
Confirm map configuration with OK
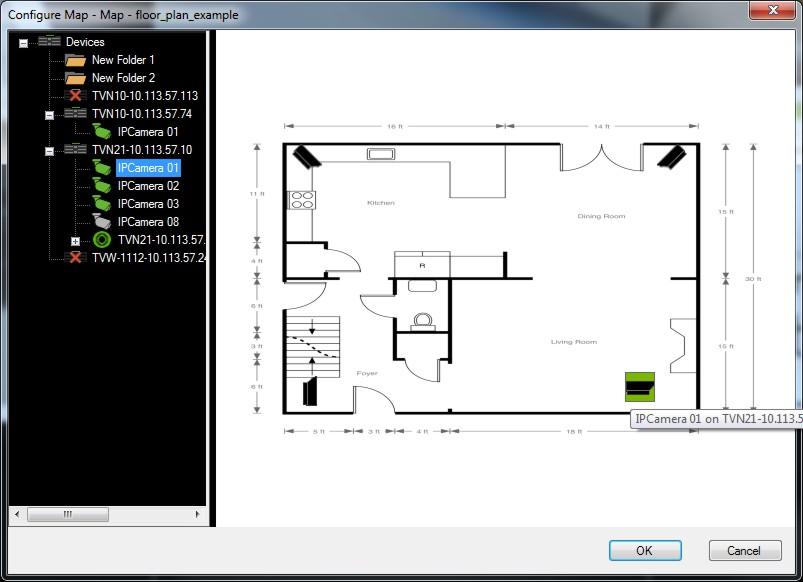[x=645, y=550]
